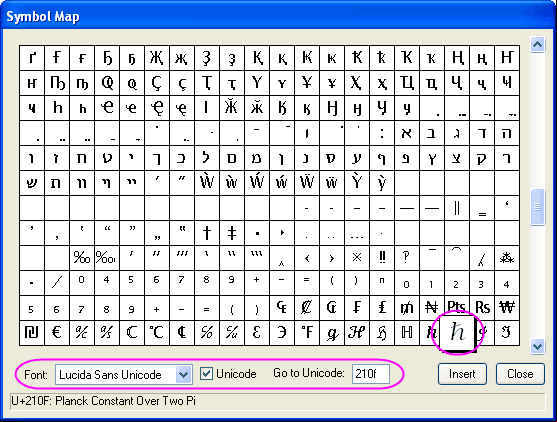Choose the dagger symbol in grid
Image resolution: width=557 pixels, height=422 pixels.
click(207, 233)
